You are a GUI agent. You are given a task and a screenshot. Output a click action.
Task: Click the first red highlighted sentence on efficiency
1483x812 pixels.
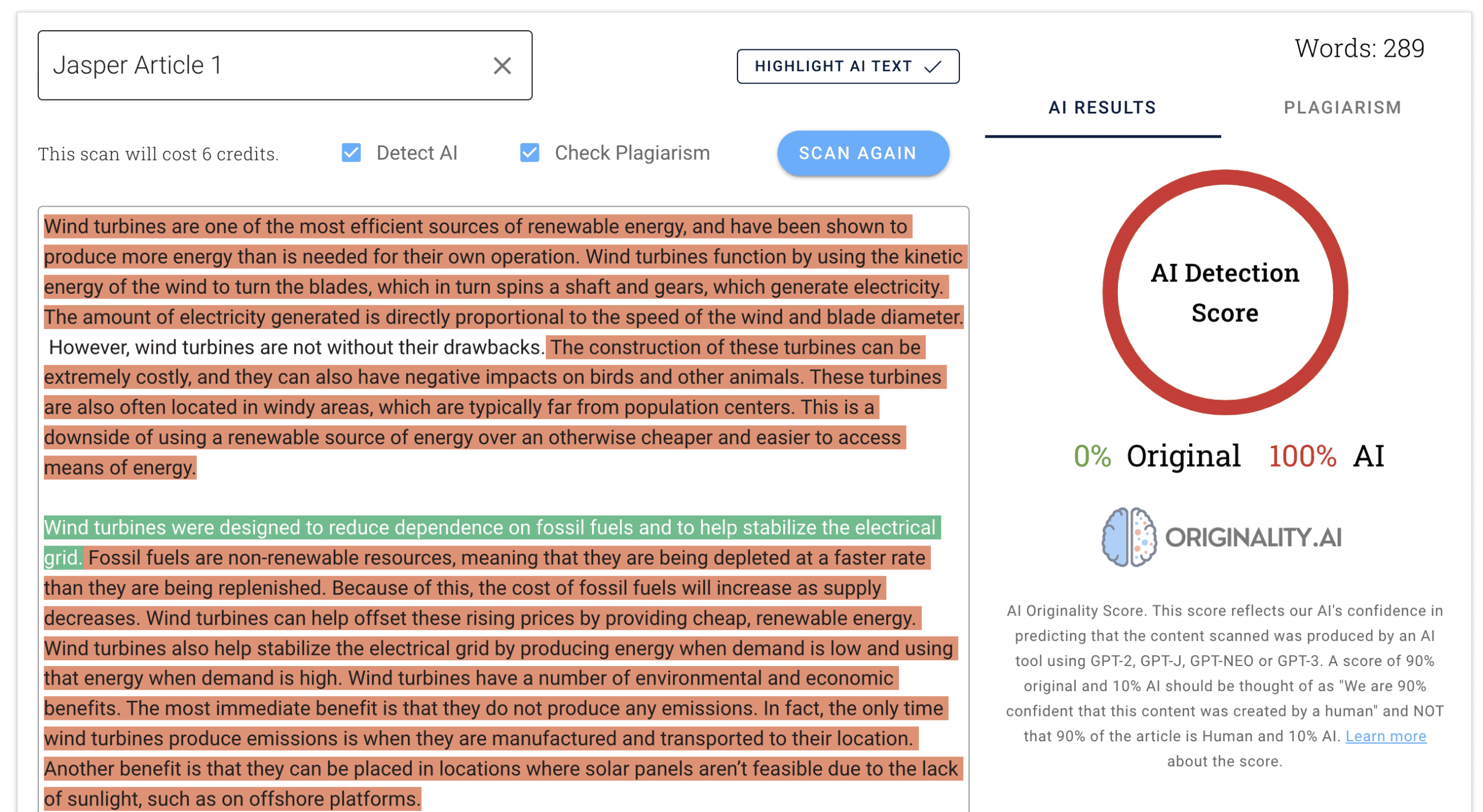point(475,226)
